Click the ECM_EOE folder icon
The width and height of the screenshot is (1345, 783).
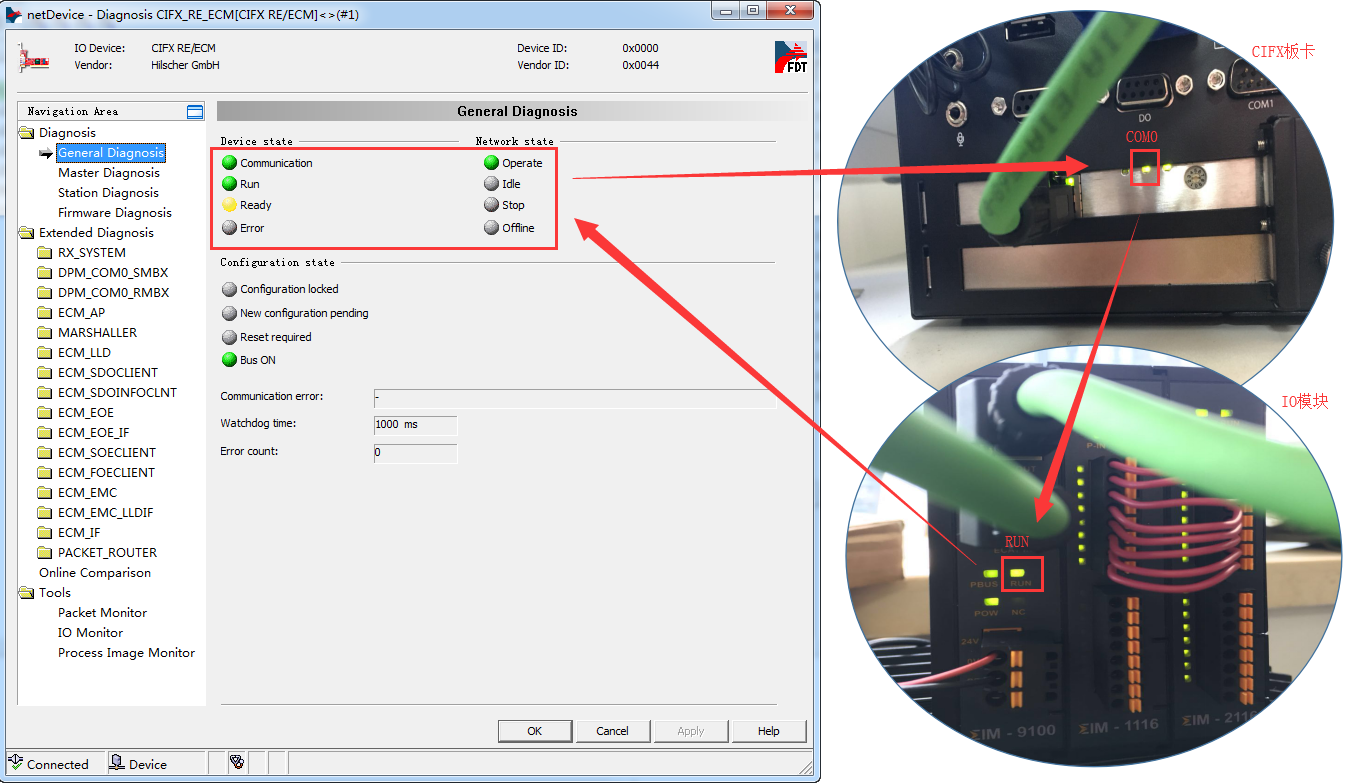coord(44,413)
